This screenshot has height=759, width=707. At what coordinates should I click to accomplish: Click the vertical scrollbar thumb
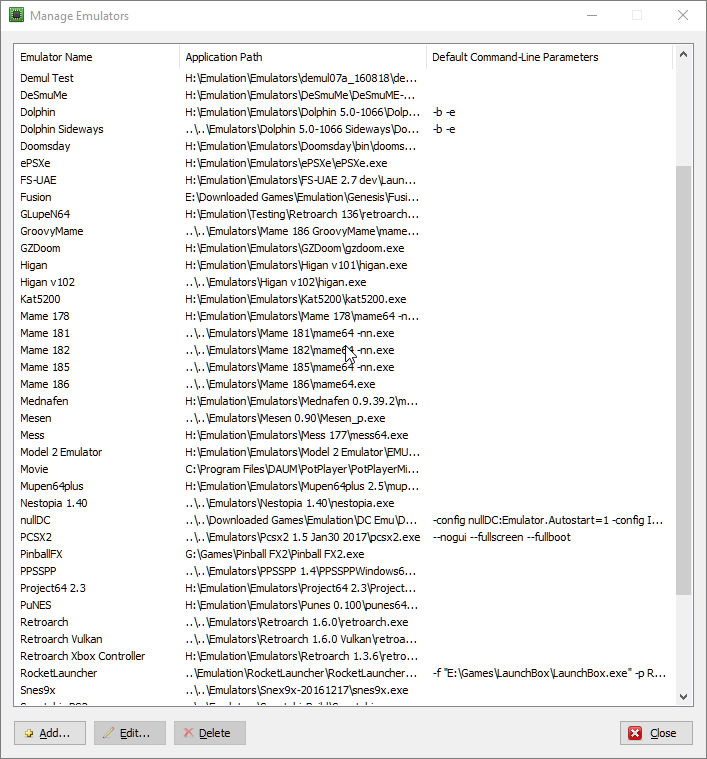pos(683,380)
